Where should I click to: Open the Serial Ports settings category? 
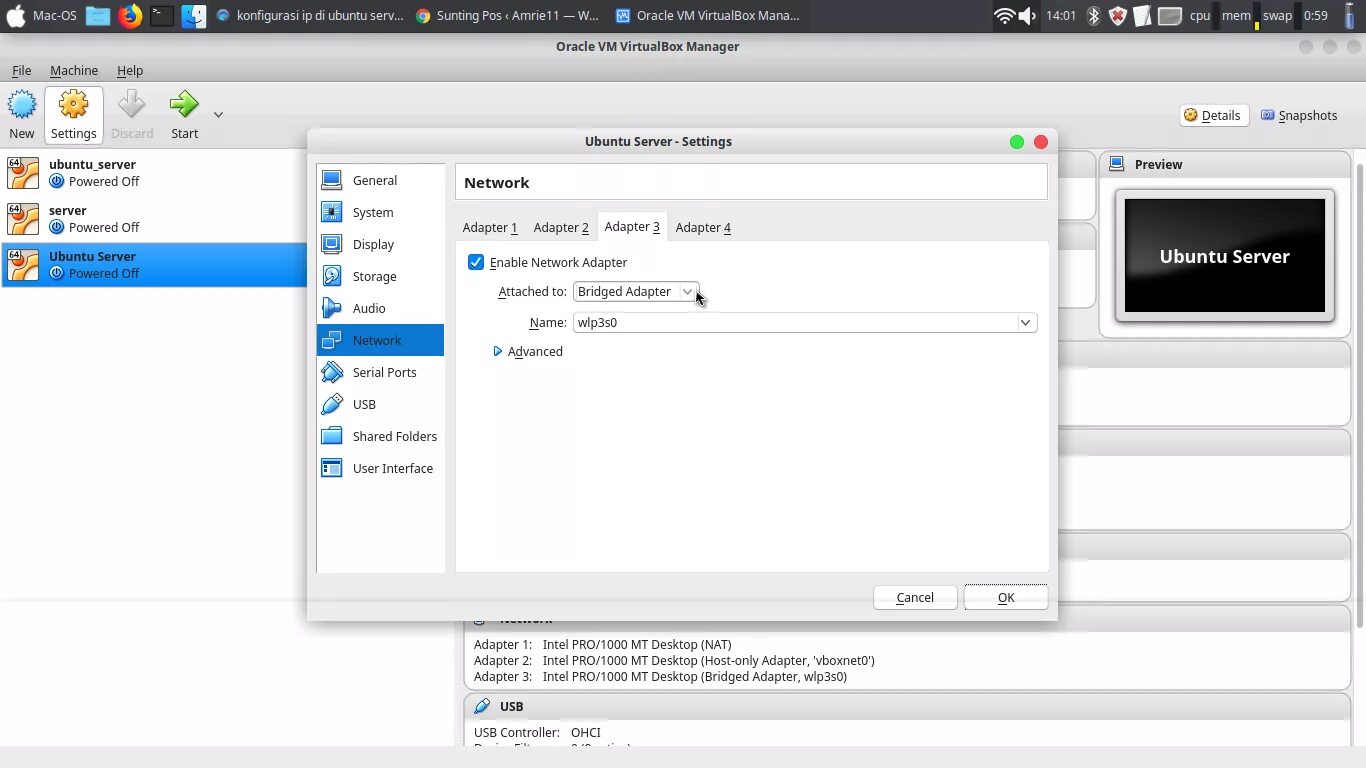[380, 372]
